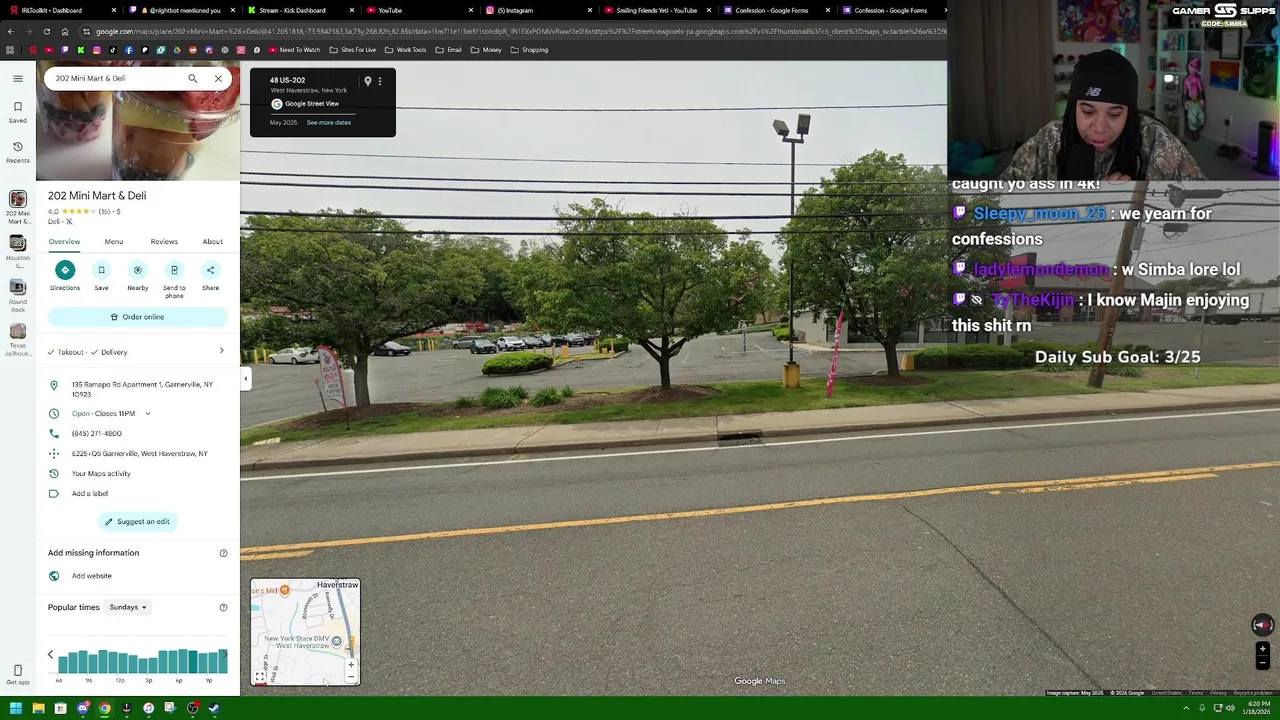Click the 202 Mini Mart search field
The width and height of the screenshot is (1280, 720).
[x=115, y=78]
